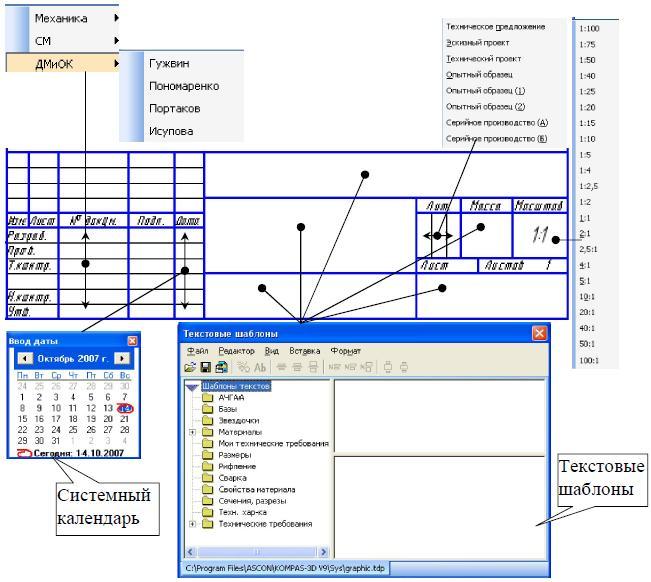Pick scale 100:1 from the list
The height and width of the screenshot is (582, 651).
pyautogui.click(x=589, y=361)
